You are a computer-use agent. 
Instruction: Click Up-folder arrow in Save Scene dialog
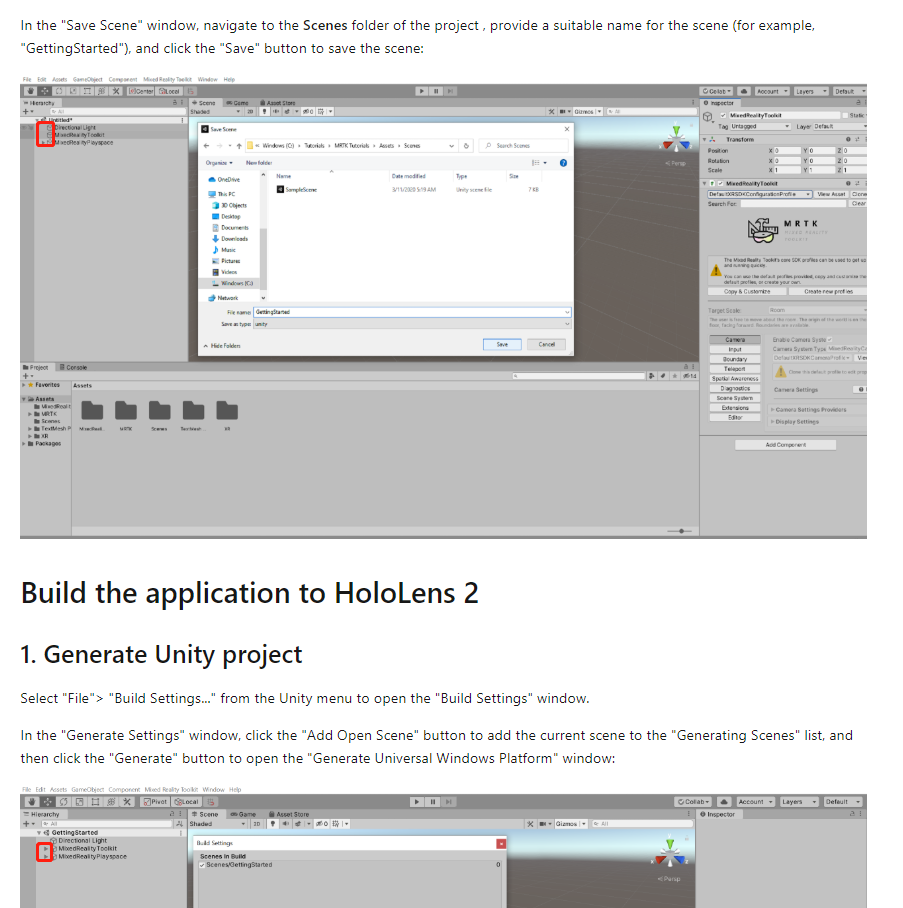click(239, 146)
